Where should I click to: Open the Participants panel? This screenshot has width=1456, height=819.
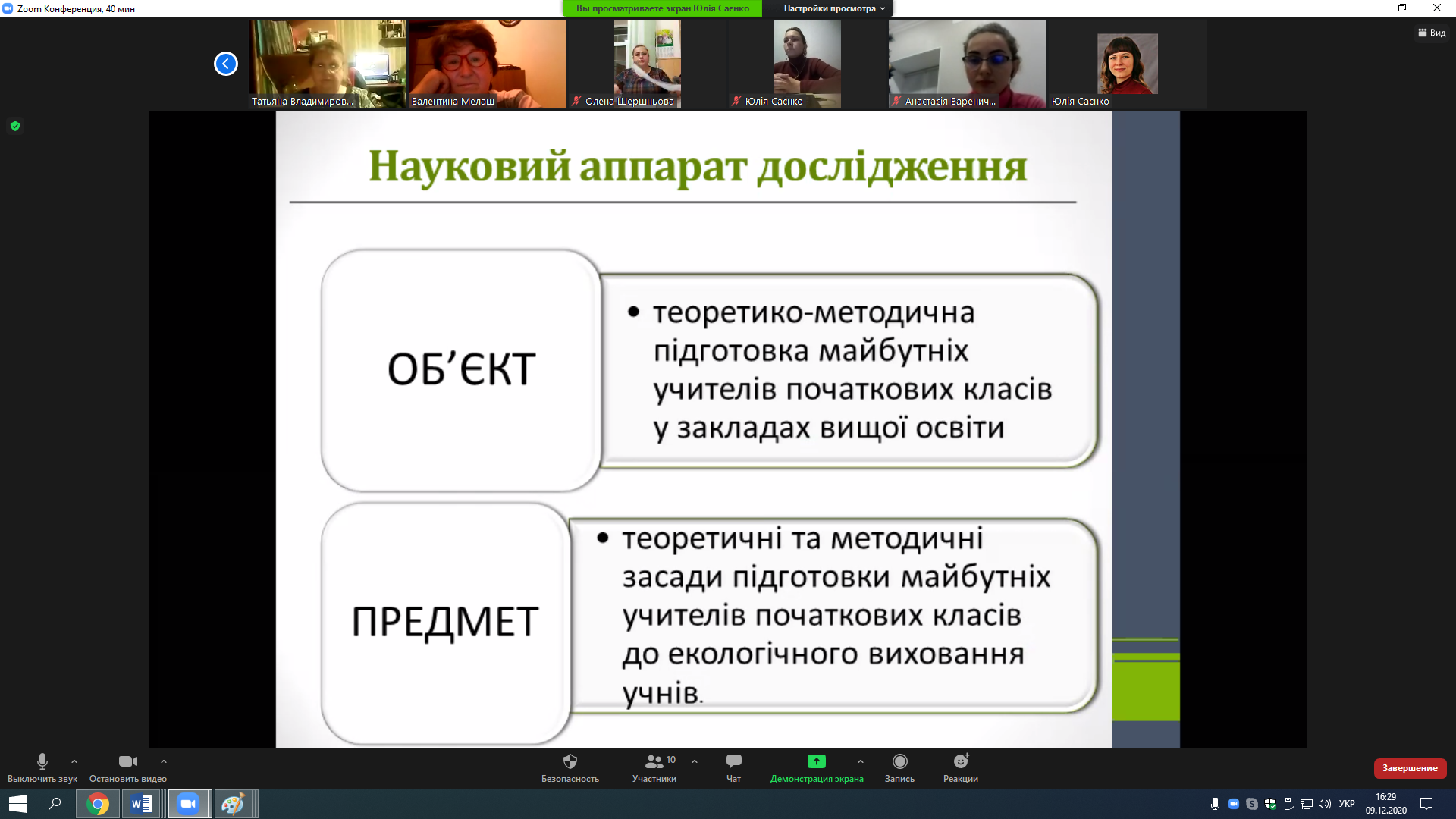click(654, 761)
